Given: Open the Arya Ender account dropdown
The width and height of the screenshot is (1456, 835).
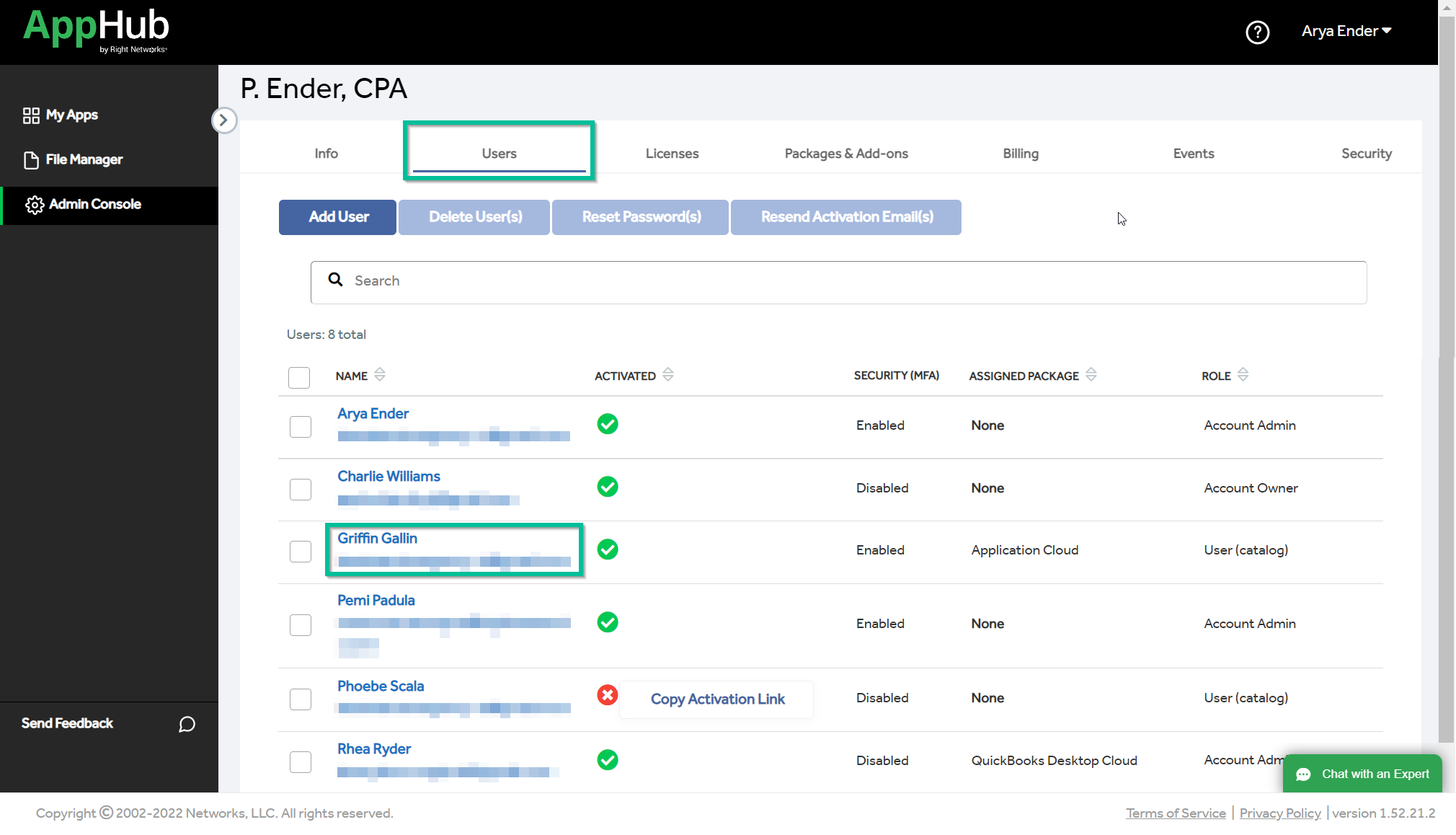Looking at the screenshot, I should click(1345, 31).
